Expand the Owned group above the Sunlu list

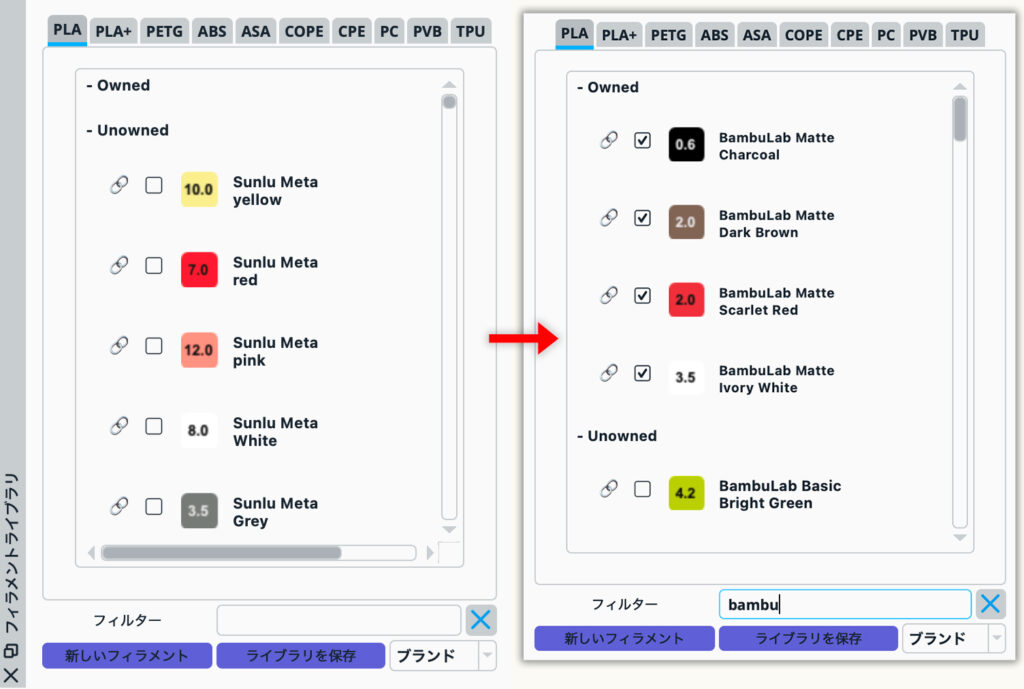click(x=118, y=86)
